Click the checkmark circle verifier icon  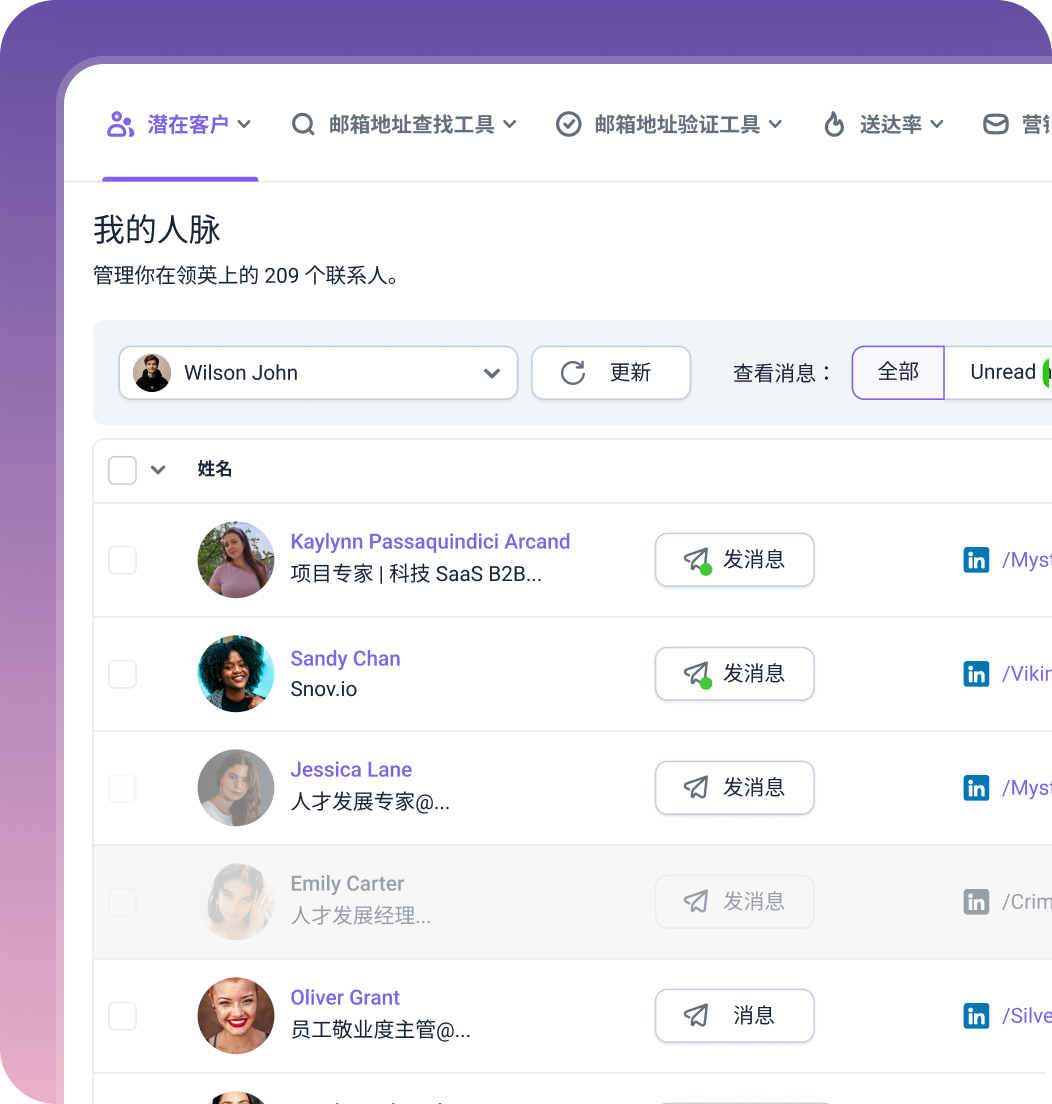(568, 125)
